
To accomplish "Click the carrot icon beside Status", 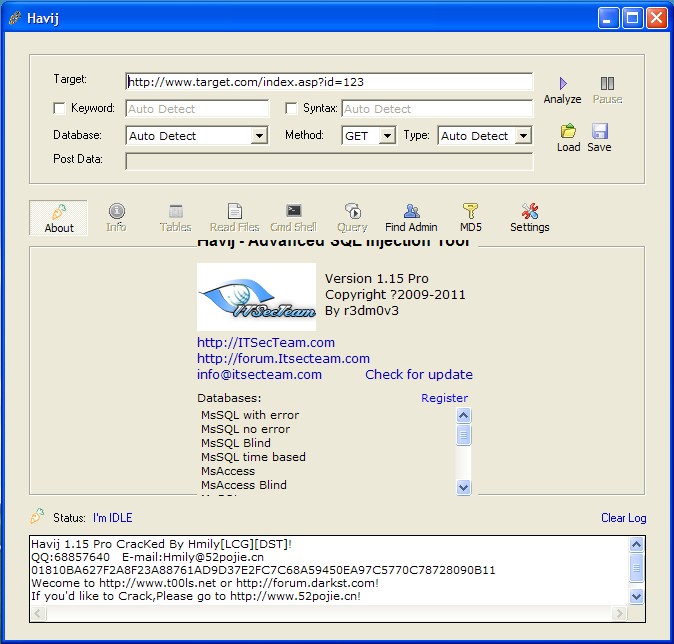I will point(37,516).
